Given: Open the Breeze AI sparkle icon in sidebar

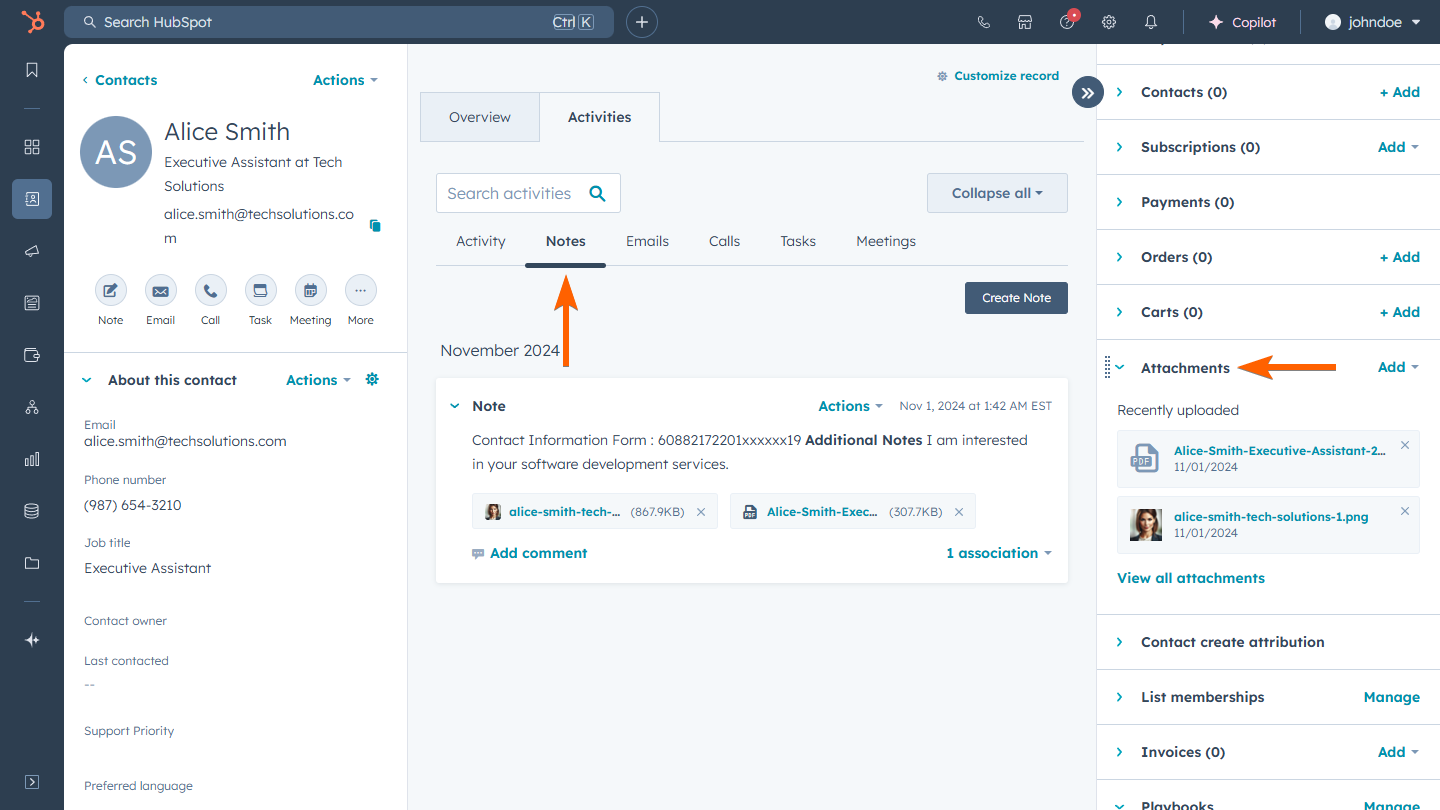Looking at the screenshot, I should pos(32,640).
